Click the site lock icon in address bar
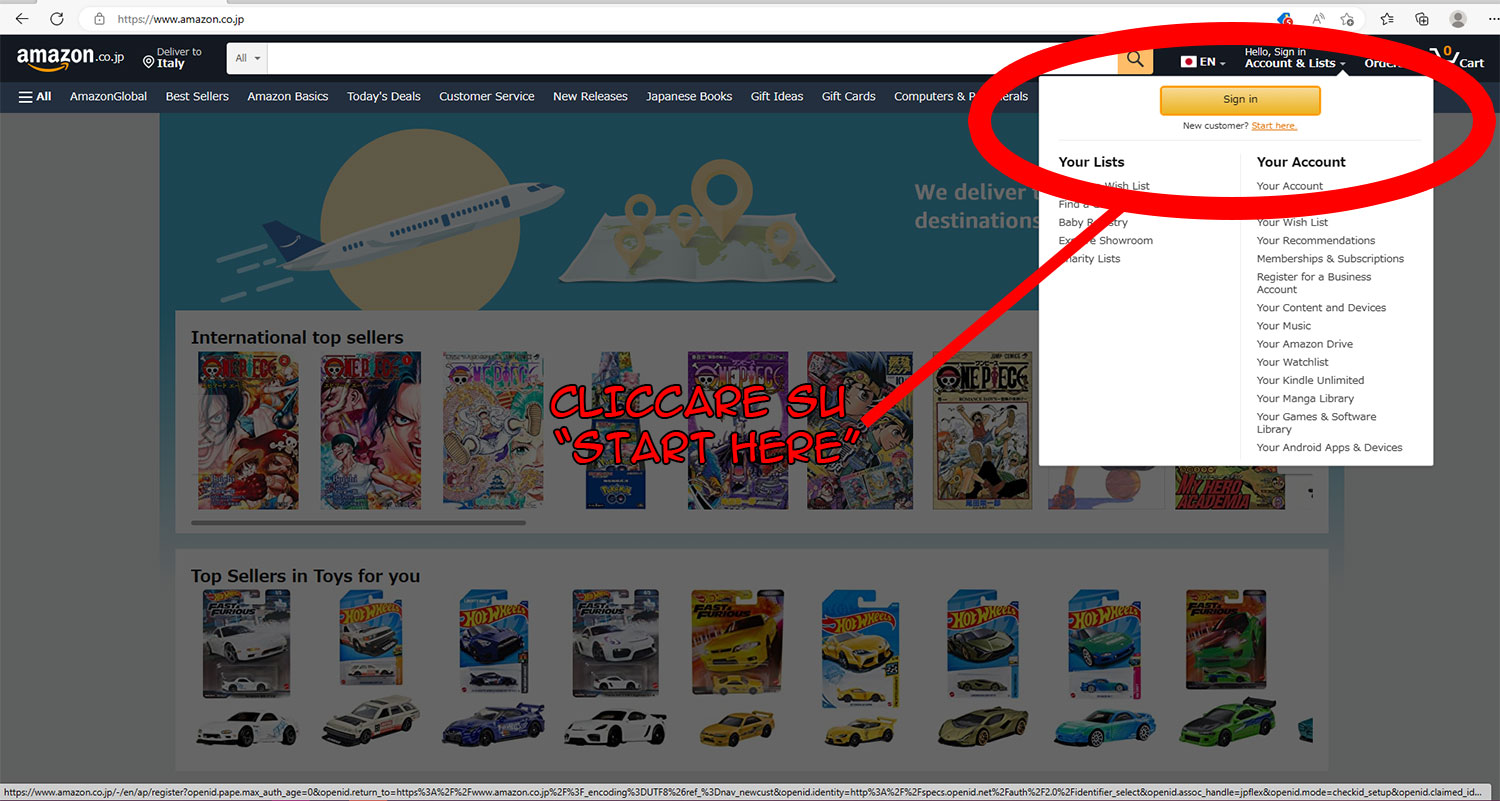This screenshot has height=801, width=1500. tap(98, 19)
